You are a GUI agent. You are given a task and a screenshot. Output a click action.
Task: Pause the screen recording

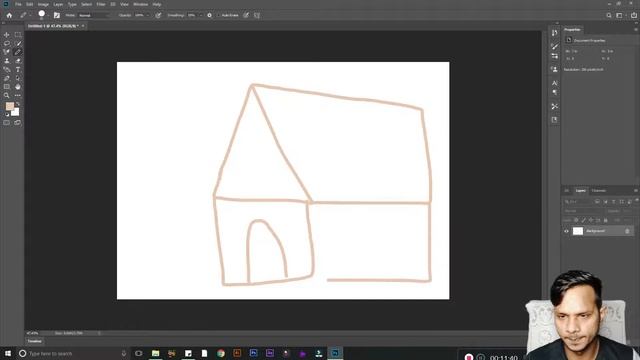(x=481, y=357)
